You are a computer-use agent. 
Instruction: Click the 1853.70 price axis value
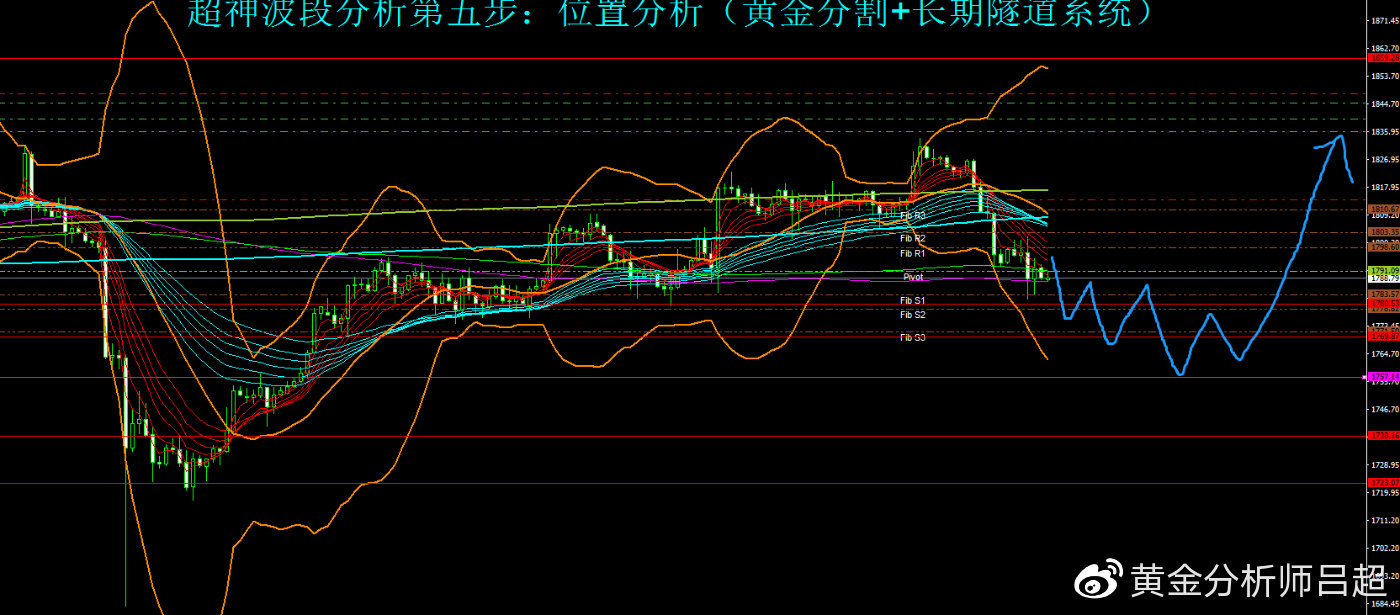click(1385, 76)
